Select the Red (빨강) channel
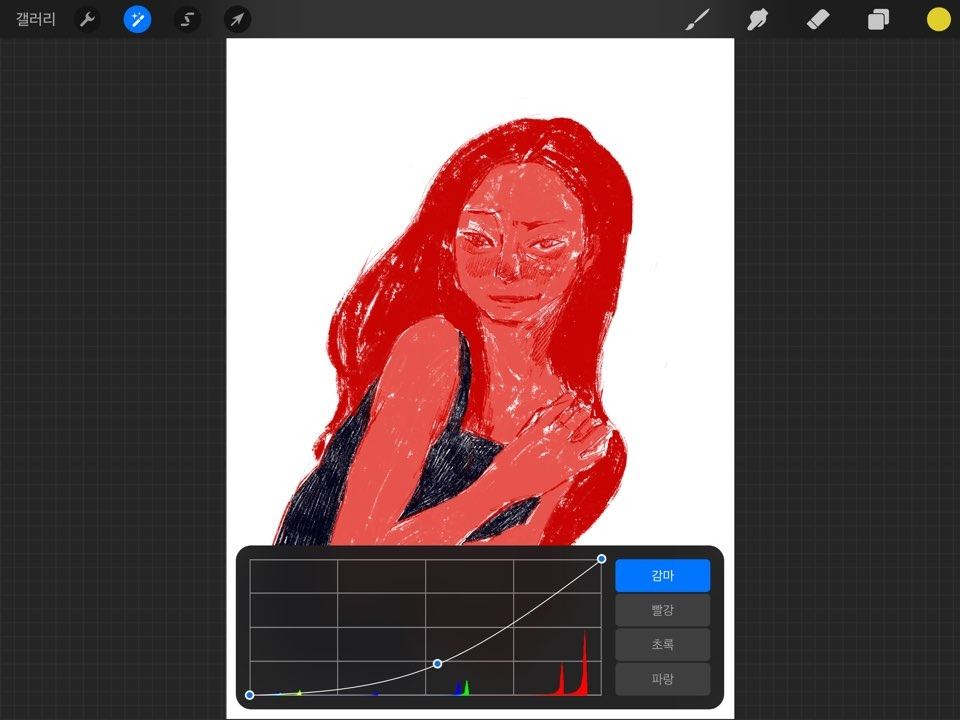The image size is (960, 720). (662, 610)
